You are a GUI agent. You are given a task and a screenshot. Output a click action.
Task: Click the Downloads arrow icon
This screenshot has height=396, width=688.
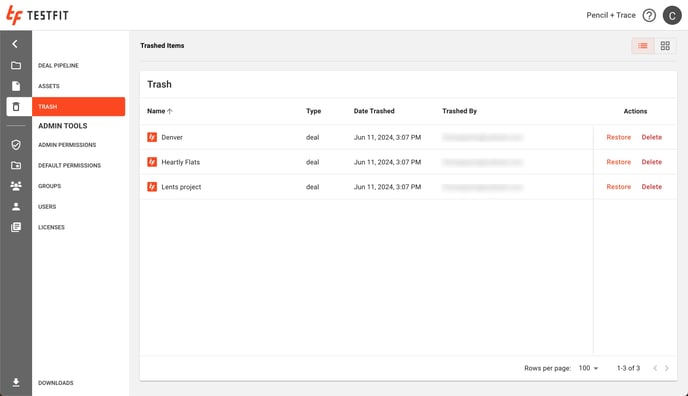[16, 382]
